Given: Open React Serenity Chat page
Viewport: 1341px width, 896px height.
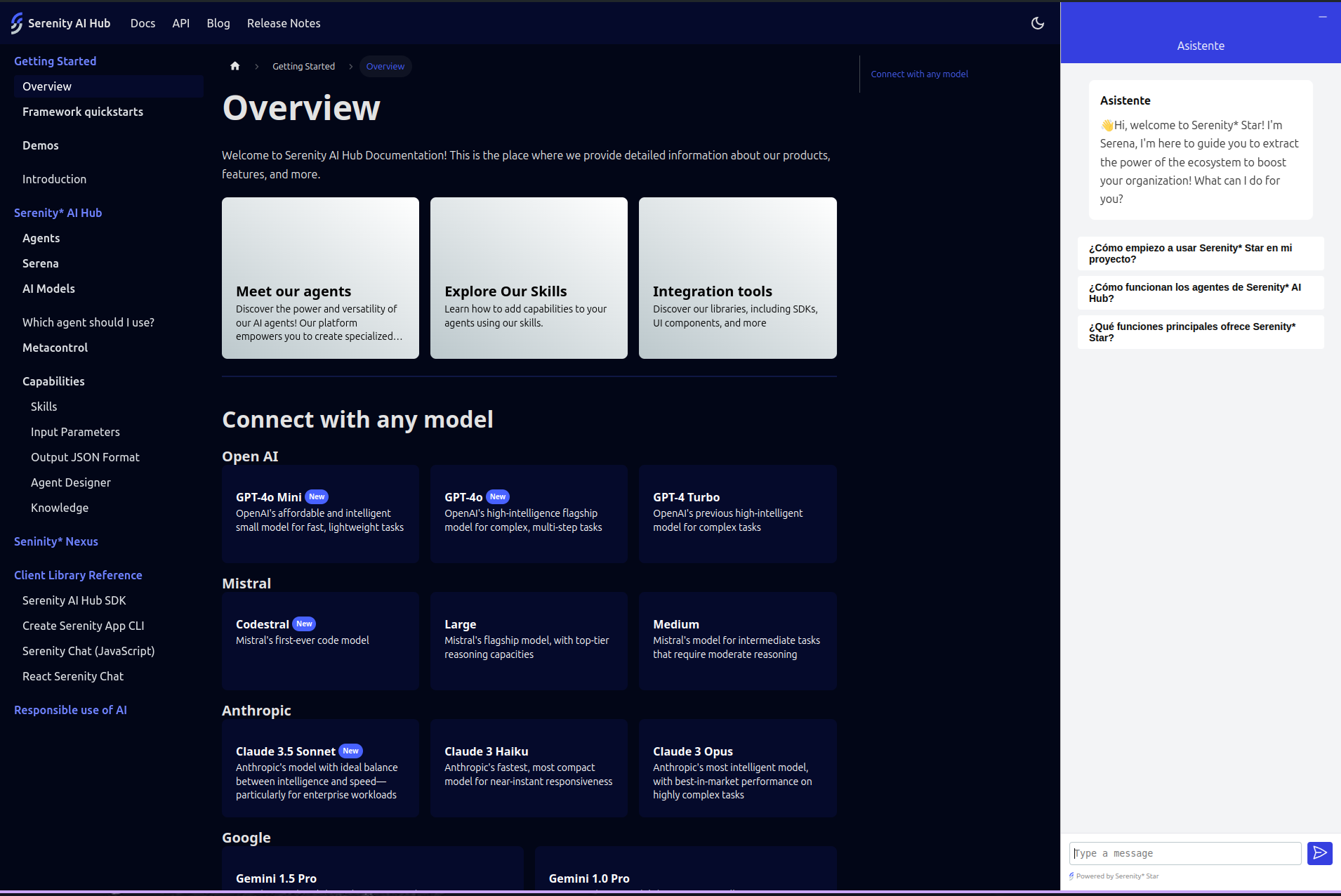Looking at the screenshot, I should click(x=73, y=676).
